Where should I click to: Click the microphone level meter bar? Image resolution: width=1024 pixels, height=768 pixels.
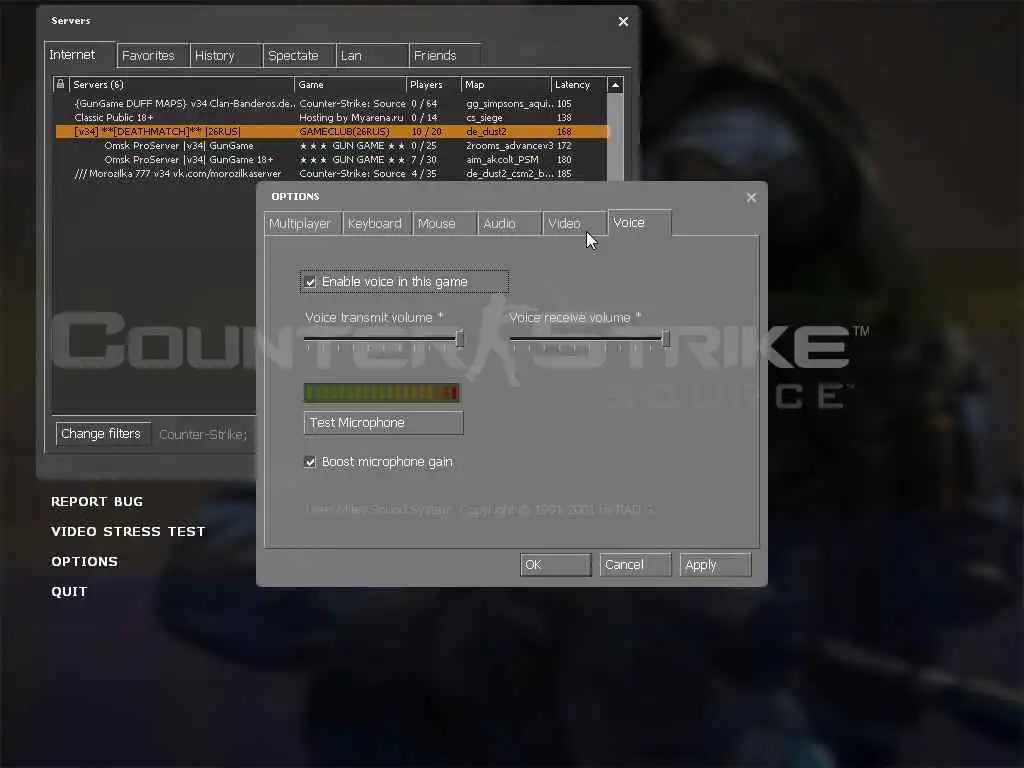point(382,392)
